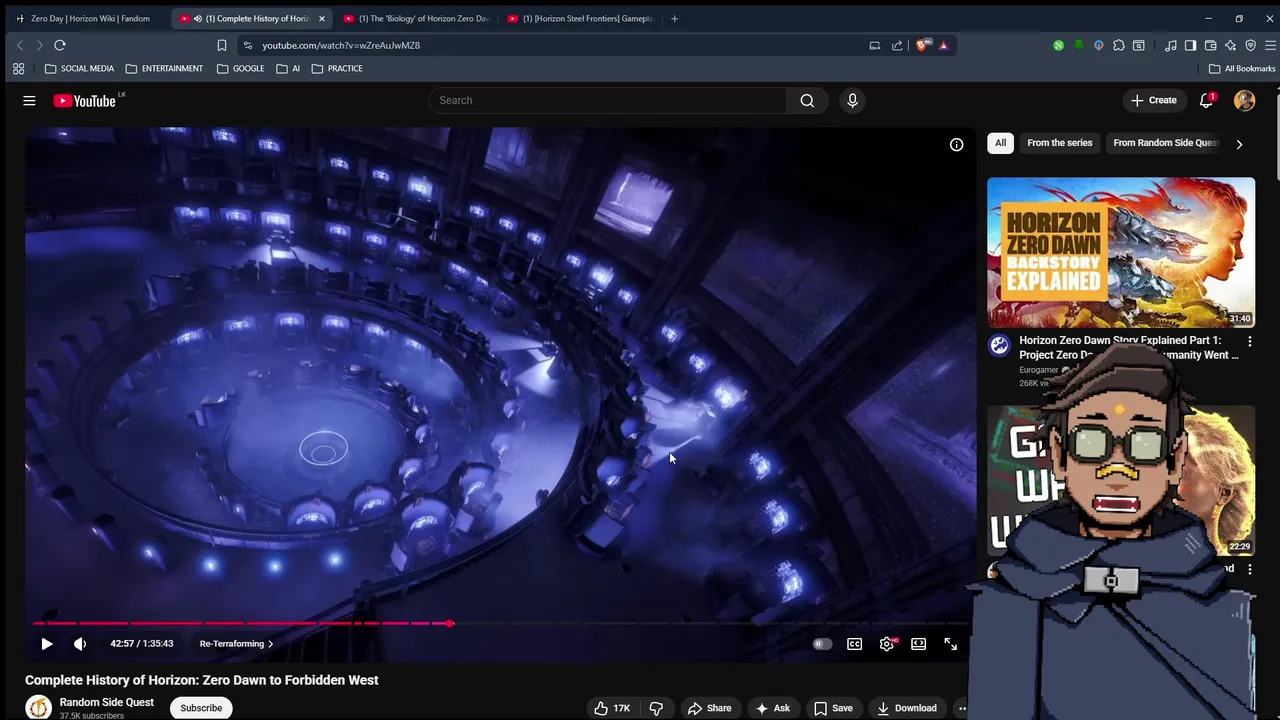Screen dimensions: 1280x720
Task: Open the GOOGLE bookmarks folder
Action: [x=240, y=69]
